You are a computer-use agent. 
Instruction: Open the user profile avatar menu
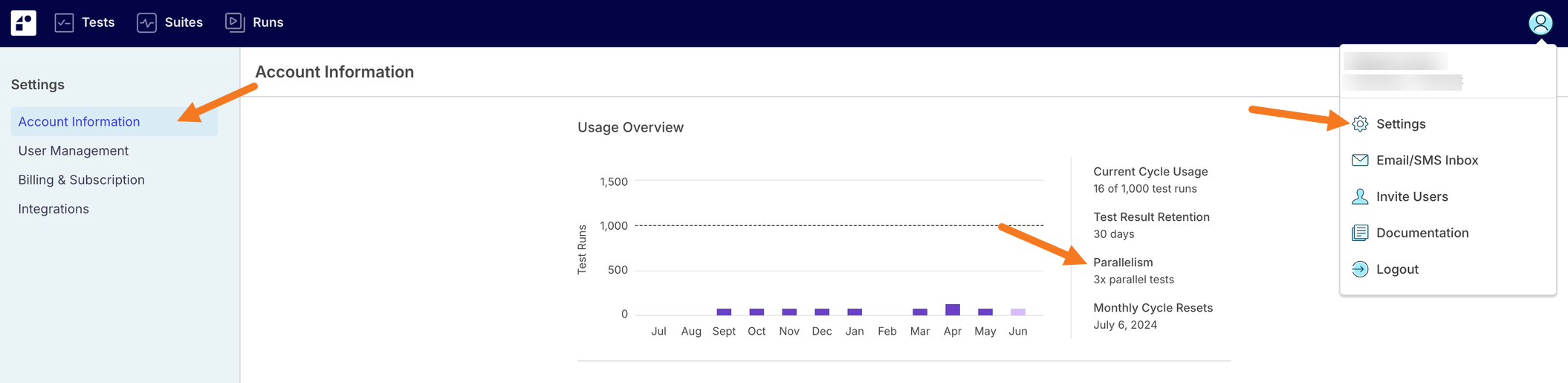pyautogui.click(x=1540, y=23)
